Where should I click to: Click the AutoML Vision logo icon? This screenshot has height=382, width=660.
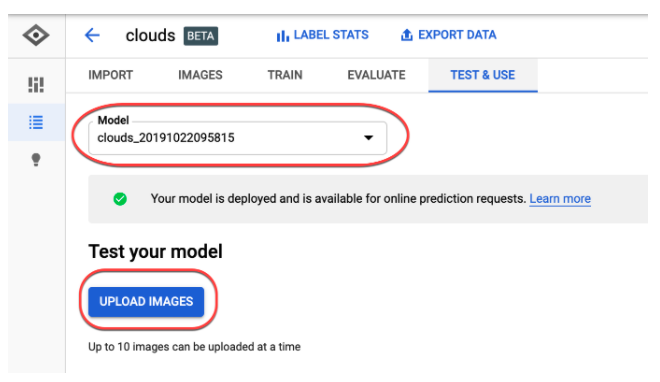pos(36,35)
